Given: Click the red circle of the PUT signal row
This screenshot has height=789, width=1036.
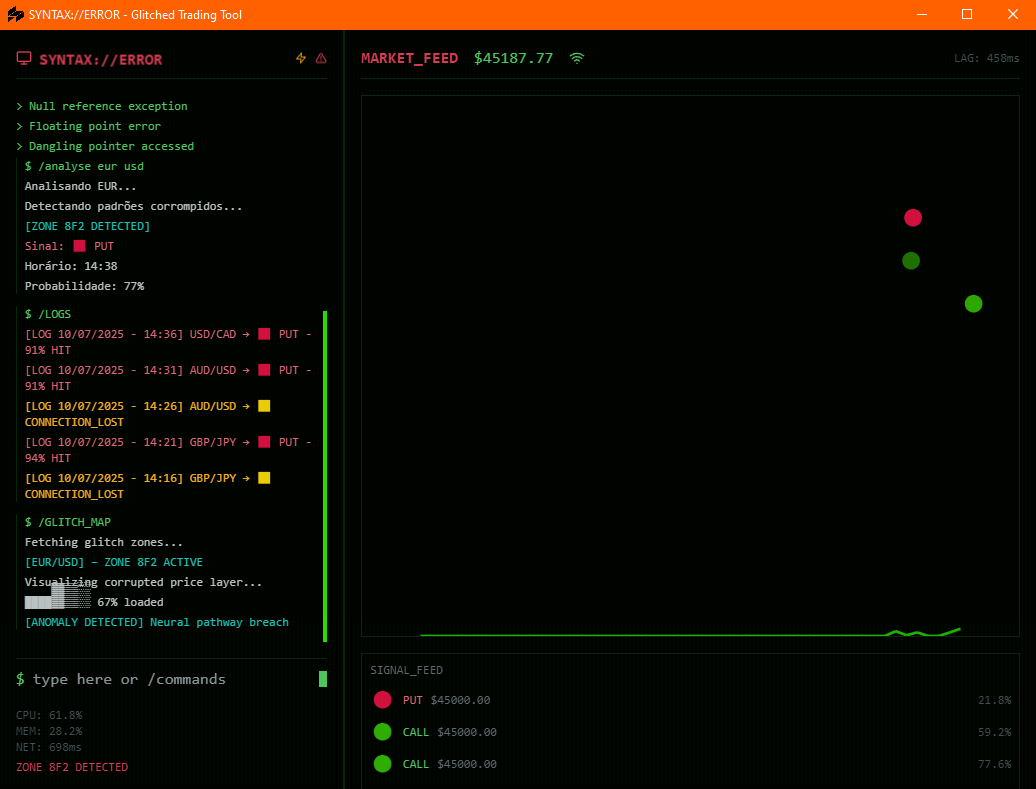Looking at the screenshot, I should click(383, 700).
